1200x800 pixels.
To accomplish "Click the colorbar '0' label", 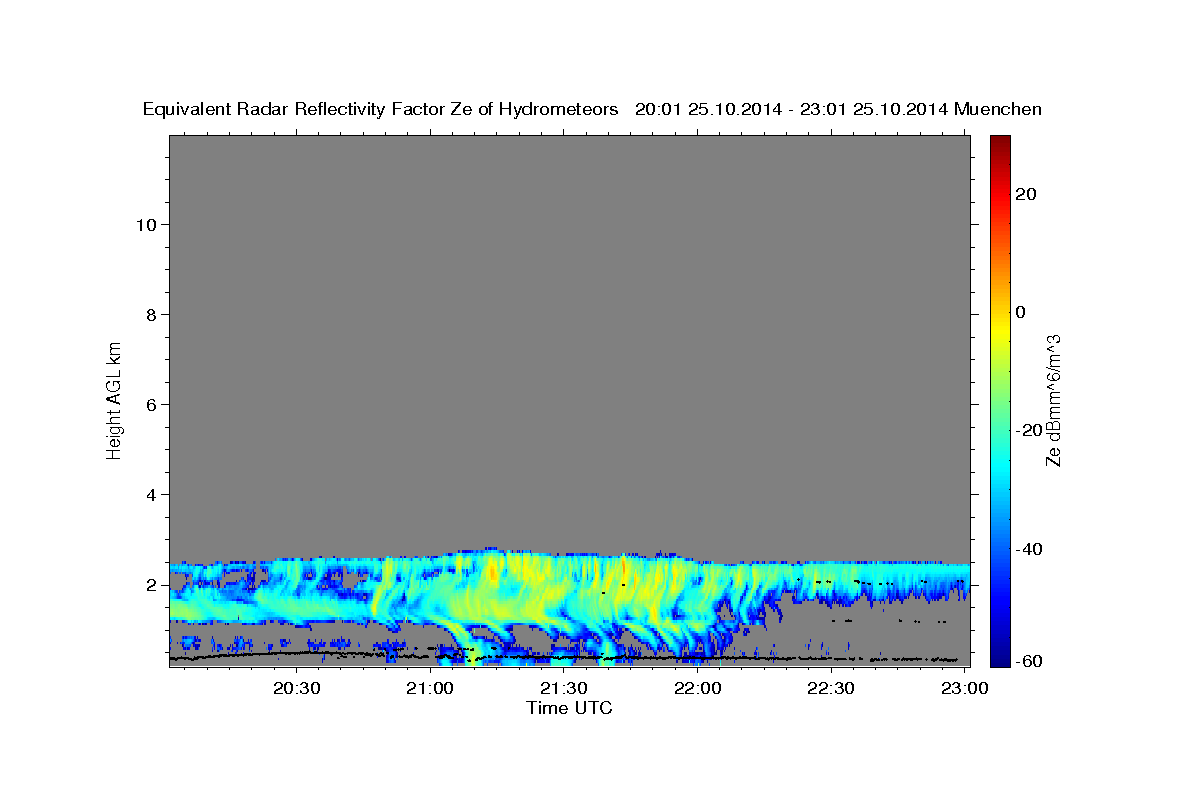I will [1021, 312].
